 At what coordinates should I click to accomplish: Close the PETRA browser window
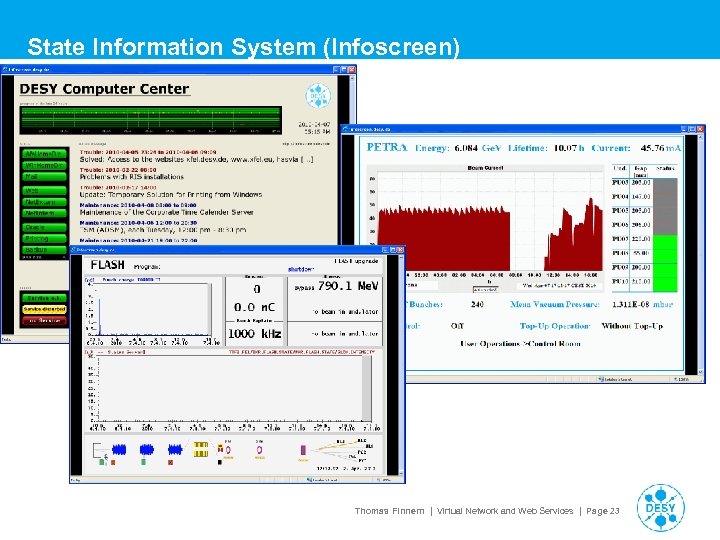point(700,129)
